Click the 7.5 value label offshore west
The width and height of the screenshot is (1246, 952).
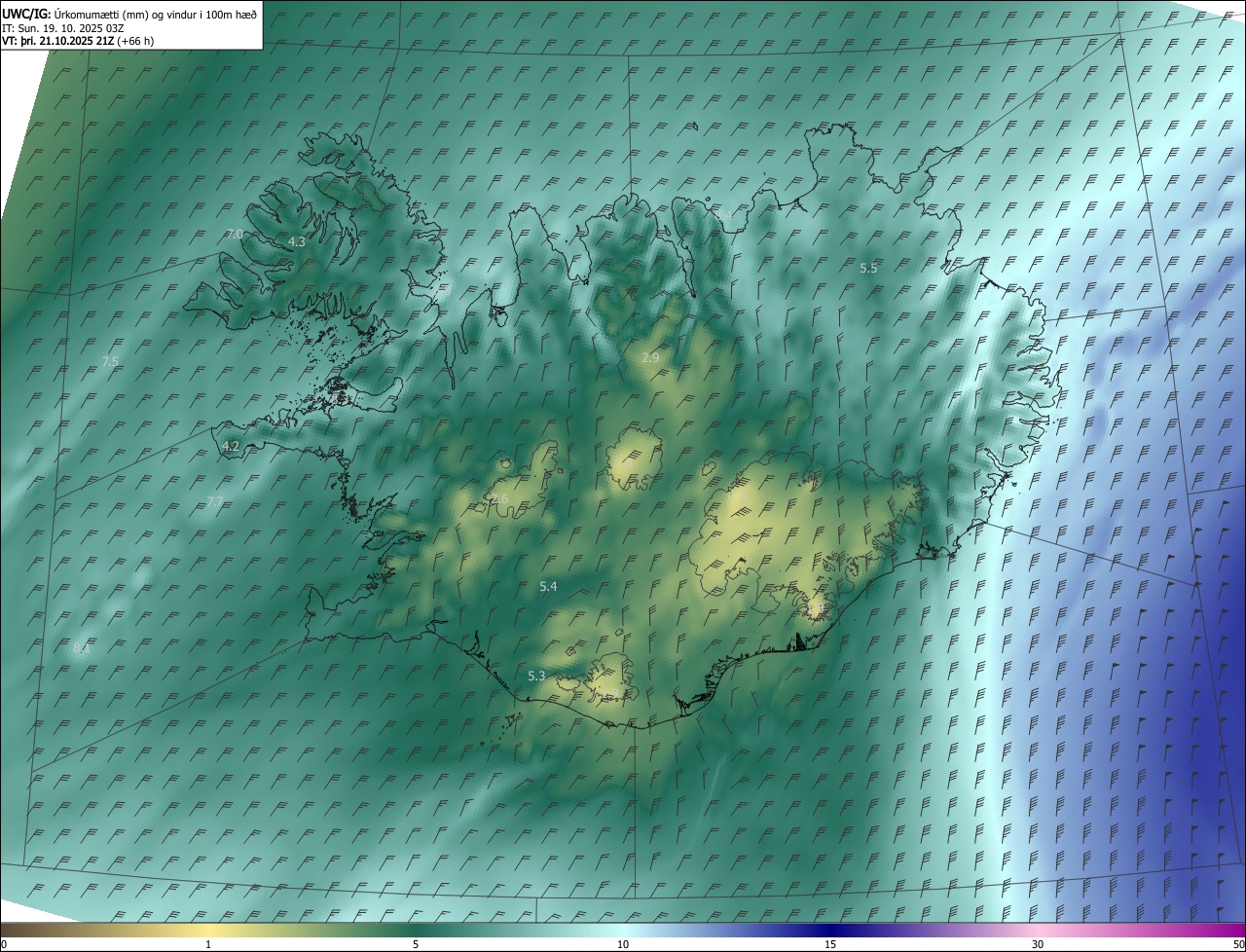click(x=110, y=361)
